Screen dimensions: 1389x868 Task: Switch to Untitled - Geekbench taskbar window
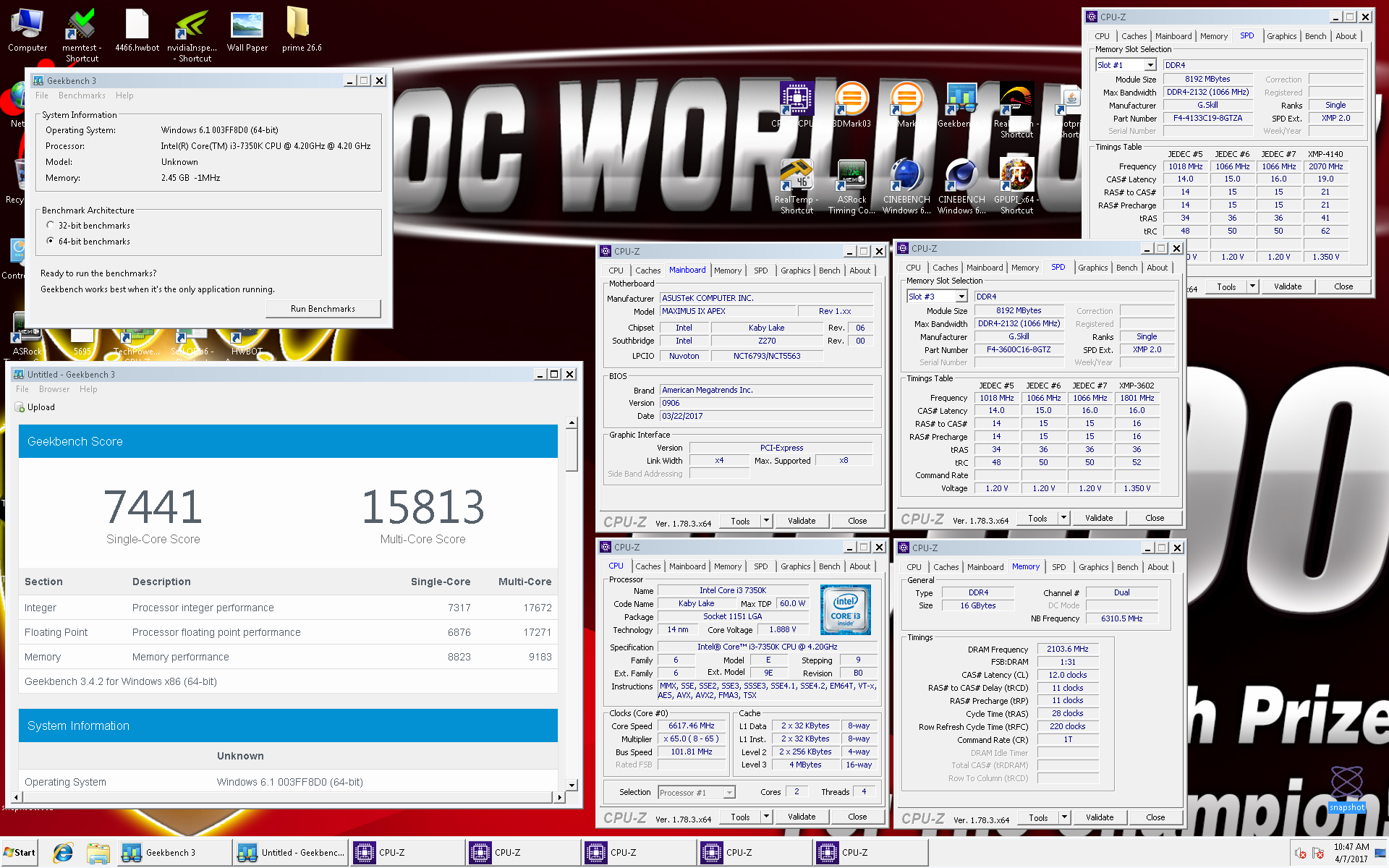click(x=291, y=853)
